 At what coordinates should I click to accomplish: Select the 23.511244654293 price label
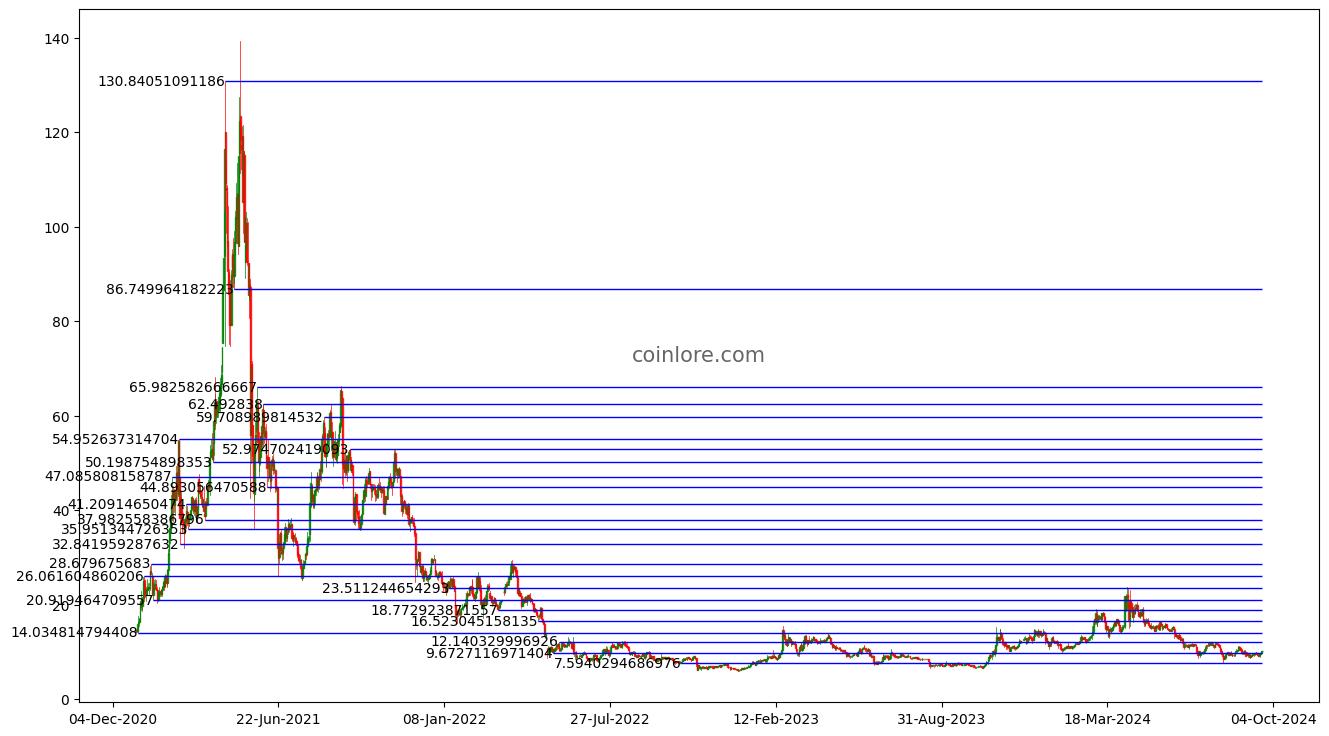[386, 588]
